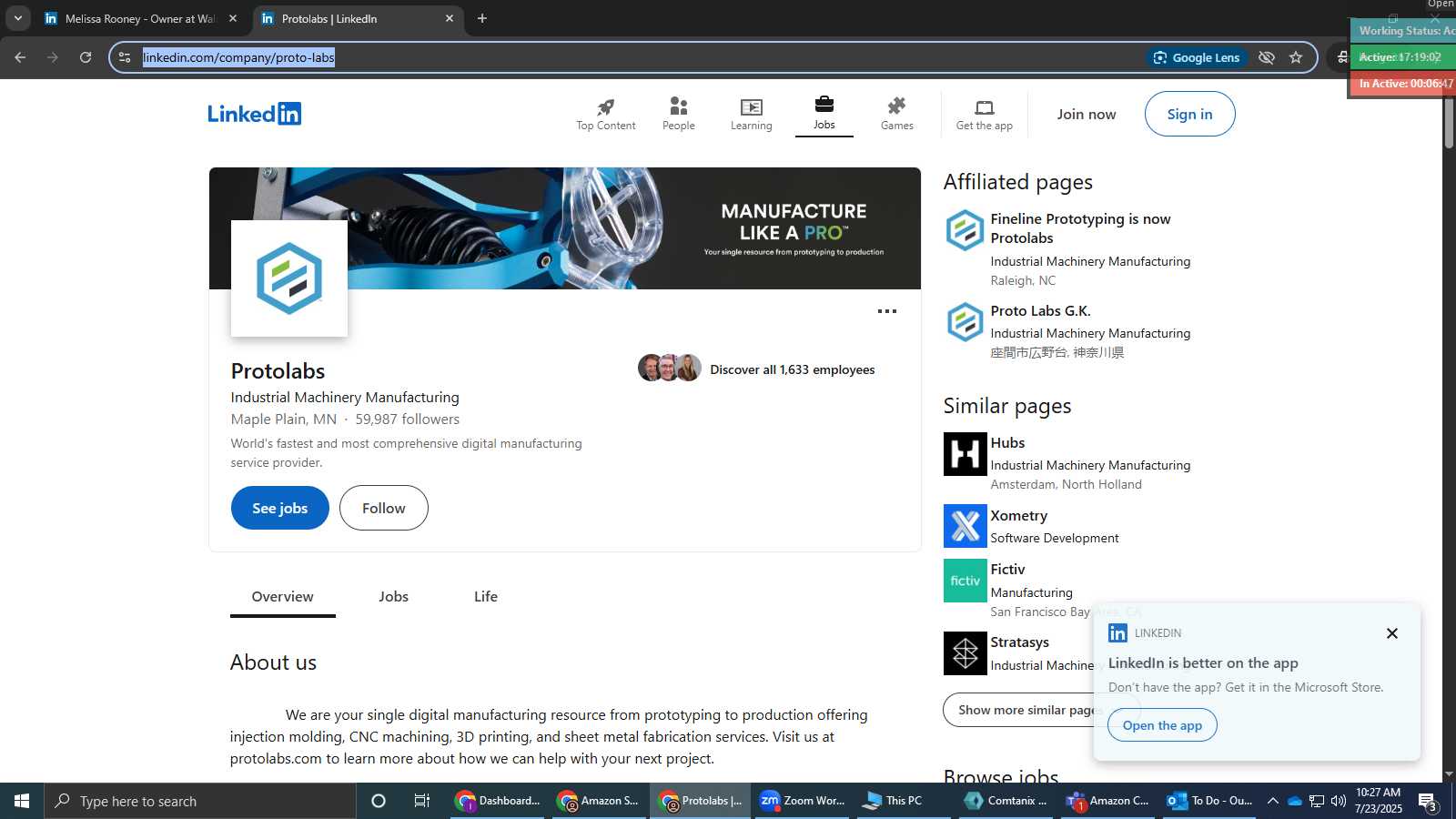
Task: Go forward in browser history
Action: [53, 57]
